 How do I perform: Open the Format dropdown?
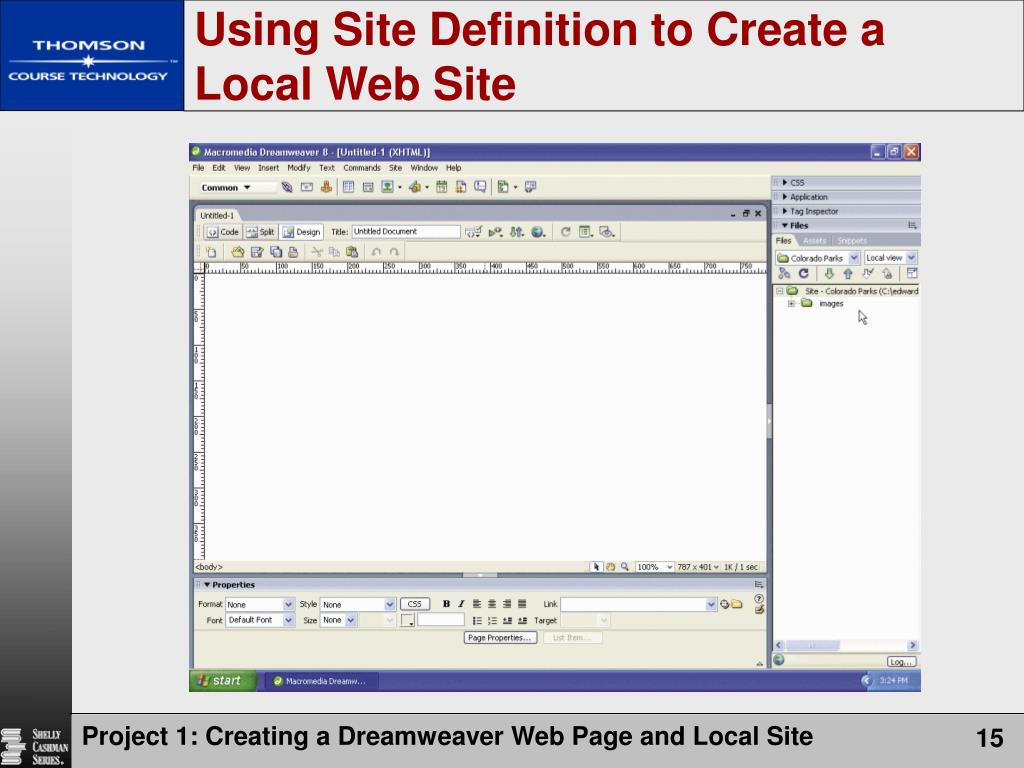click(x=260, y=605)
